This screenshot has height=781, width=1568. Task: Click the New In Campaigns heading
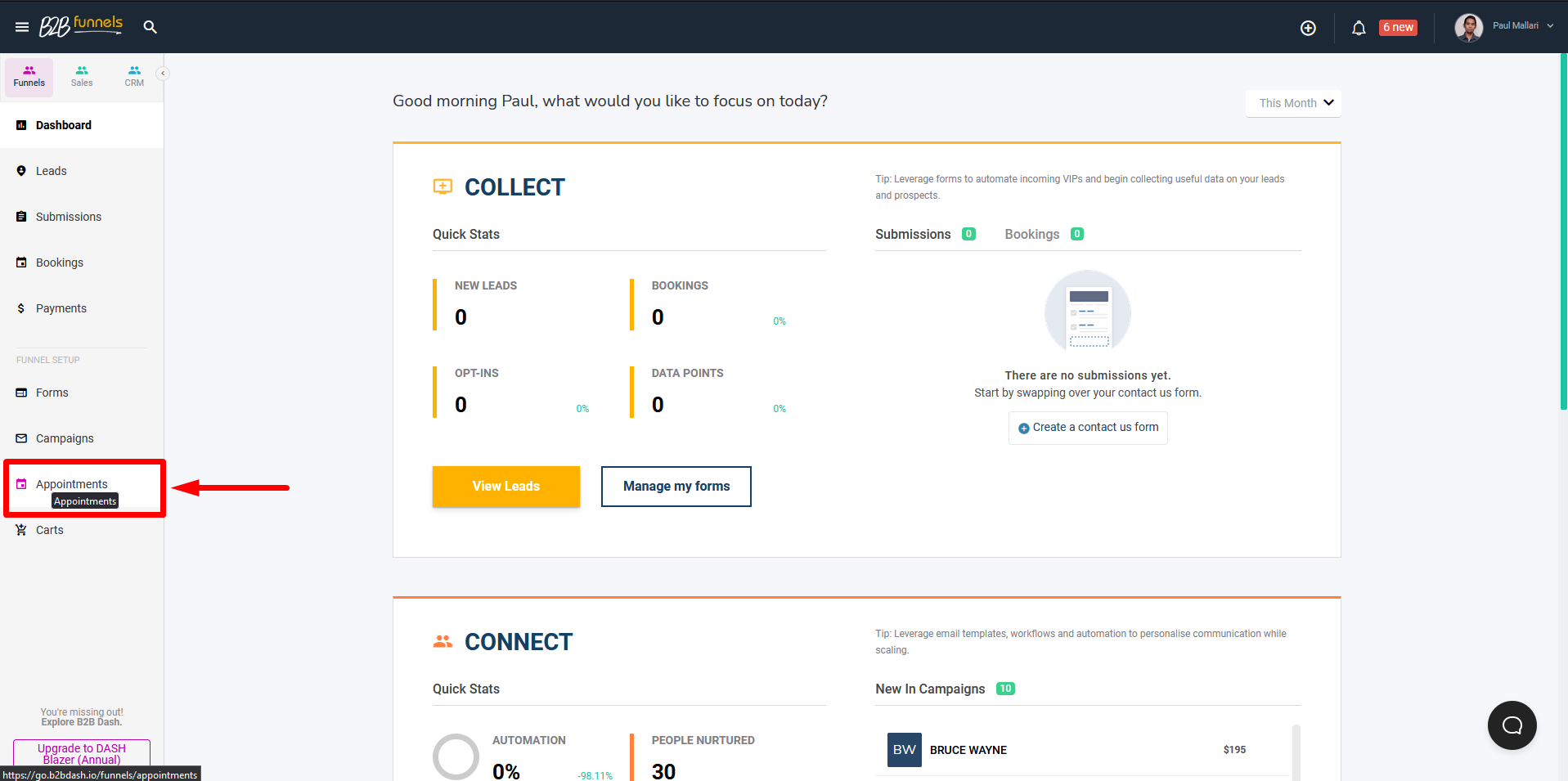tap(930, 689)
